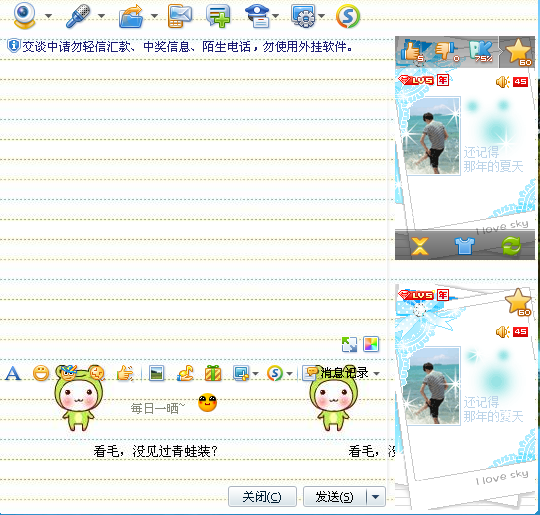Click the '每日一晒~' text in the input box
This screenshot has width=540, height=515.
158,408
